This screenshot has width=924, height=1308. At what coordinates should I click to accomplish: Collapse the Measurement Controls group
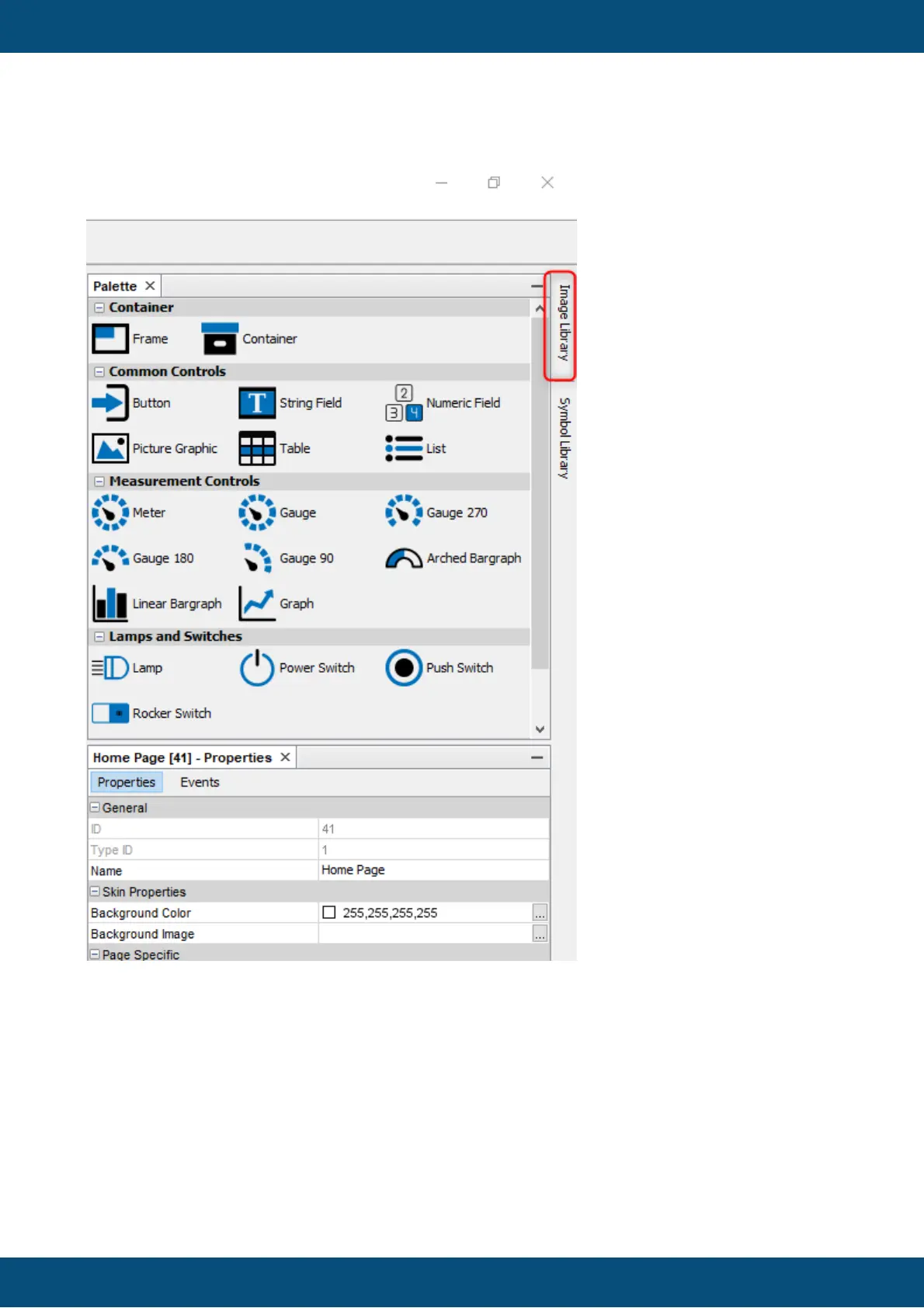[99, 482]
